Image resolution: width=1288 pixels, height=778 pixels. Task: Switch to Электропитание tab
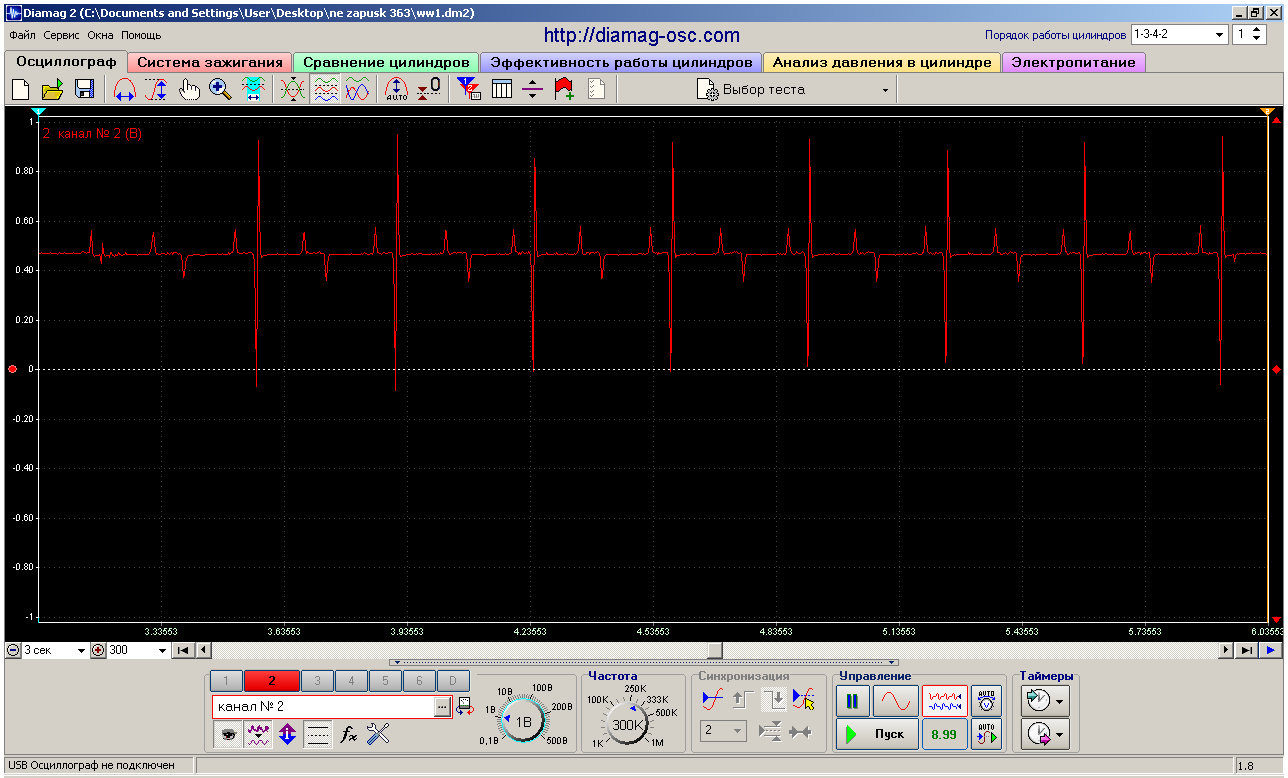pyautogui.click(x=1073, y=62)
